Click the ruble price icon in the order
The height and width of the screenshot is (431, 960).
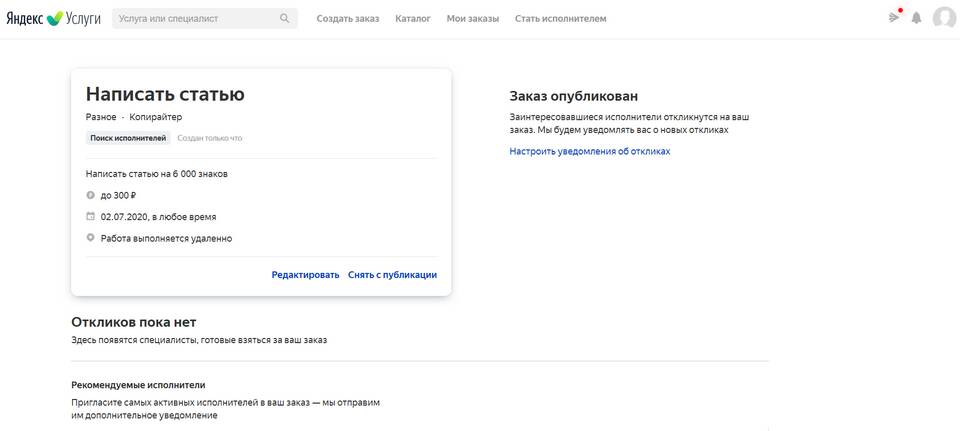pos(91,195)
